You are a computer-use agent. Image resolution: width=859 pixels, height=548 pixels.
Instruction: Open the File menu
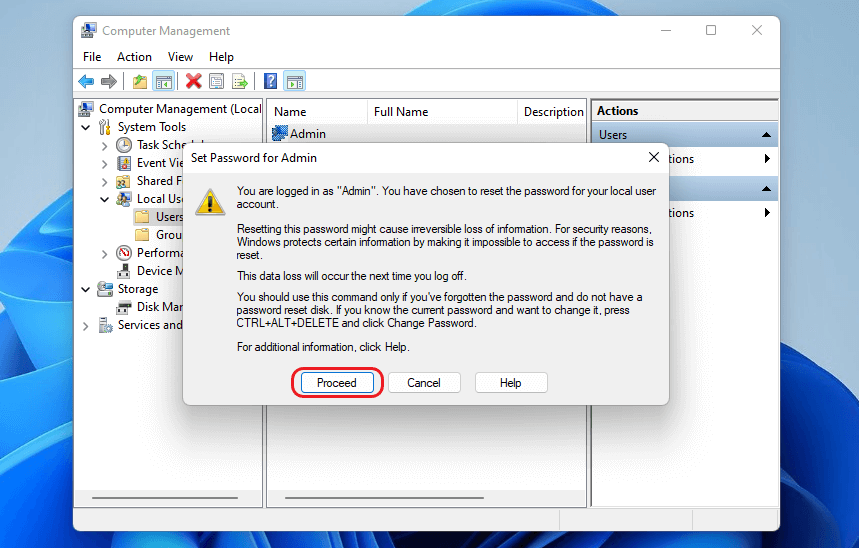pyautogui.click(x=92, y=57)
